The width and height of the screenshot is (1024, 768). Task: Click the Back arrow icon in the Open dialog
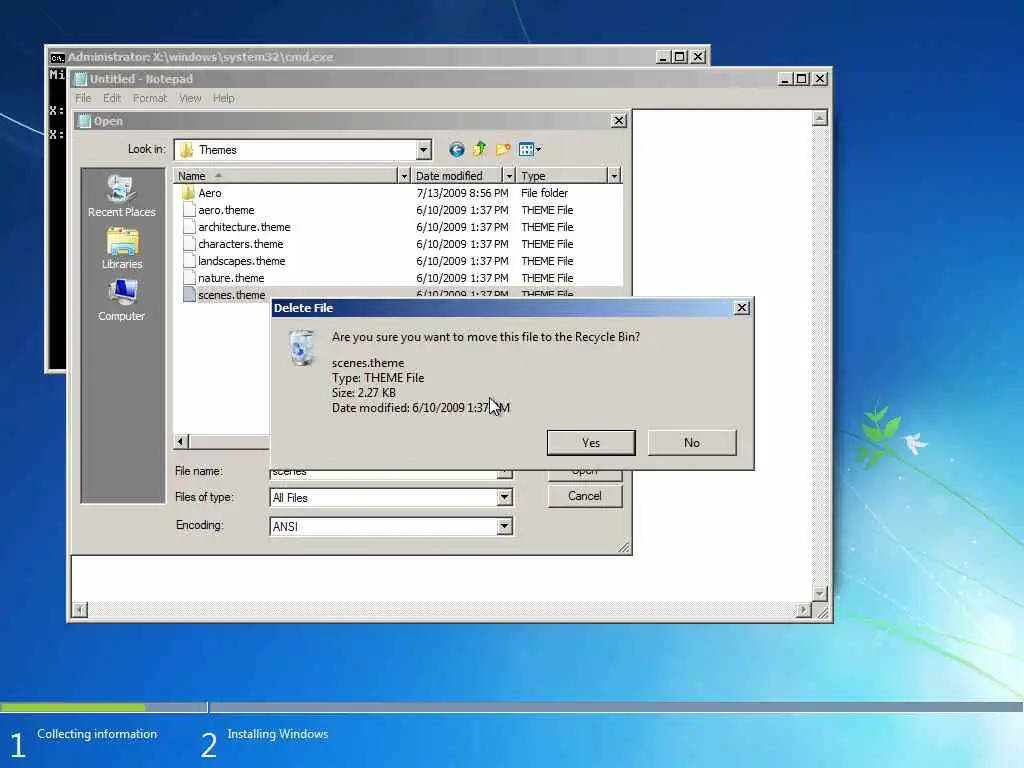(456, 150)
